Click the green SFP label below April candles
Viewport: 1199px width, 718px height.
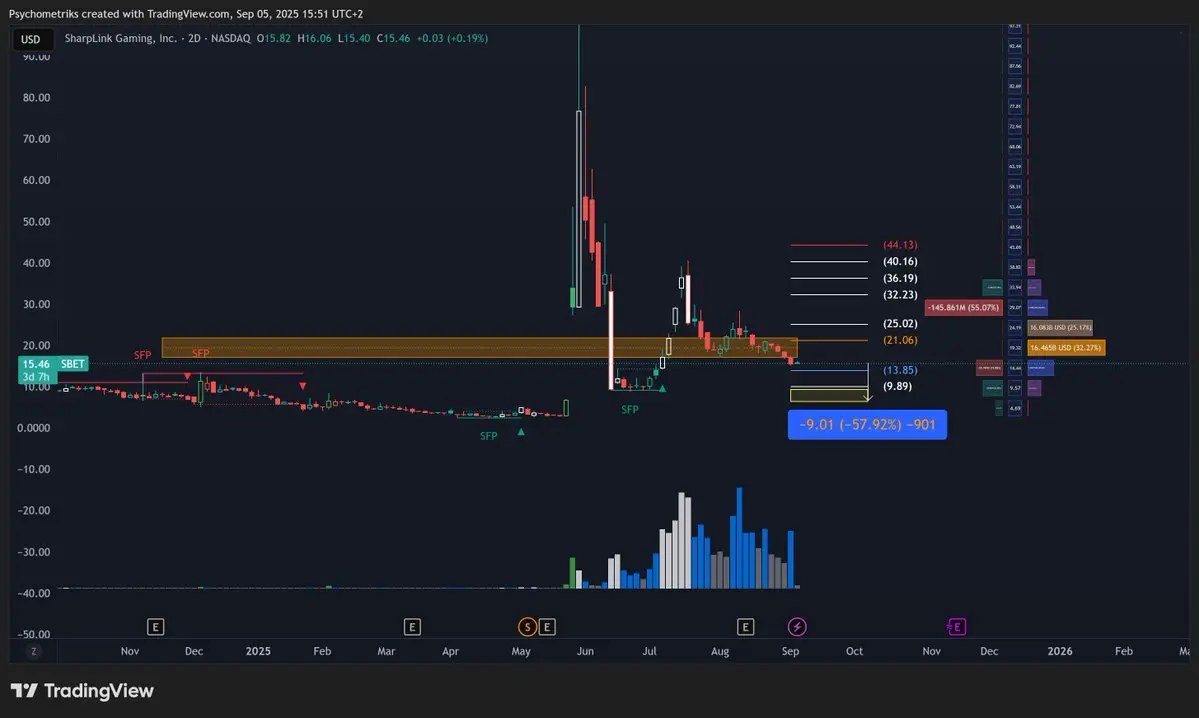(489, 436)
